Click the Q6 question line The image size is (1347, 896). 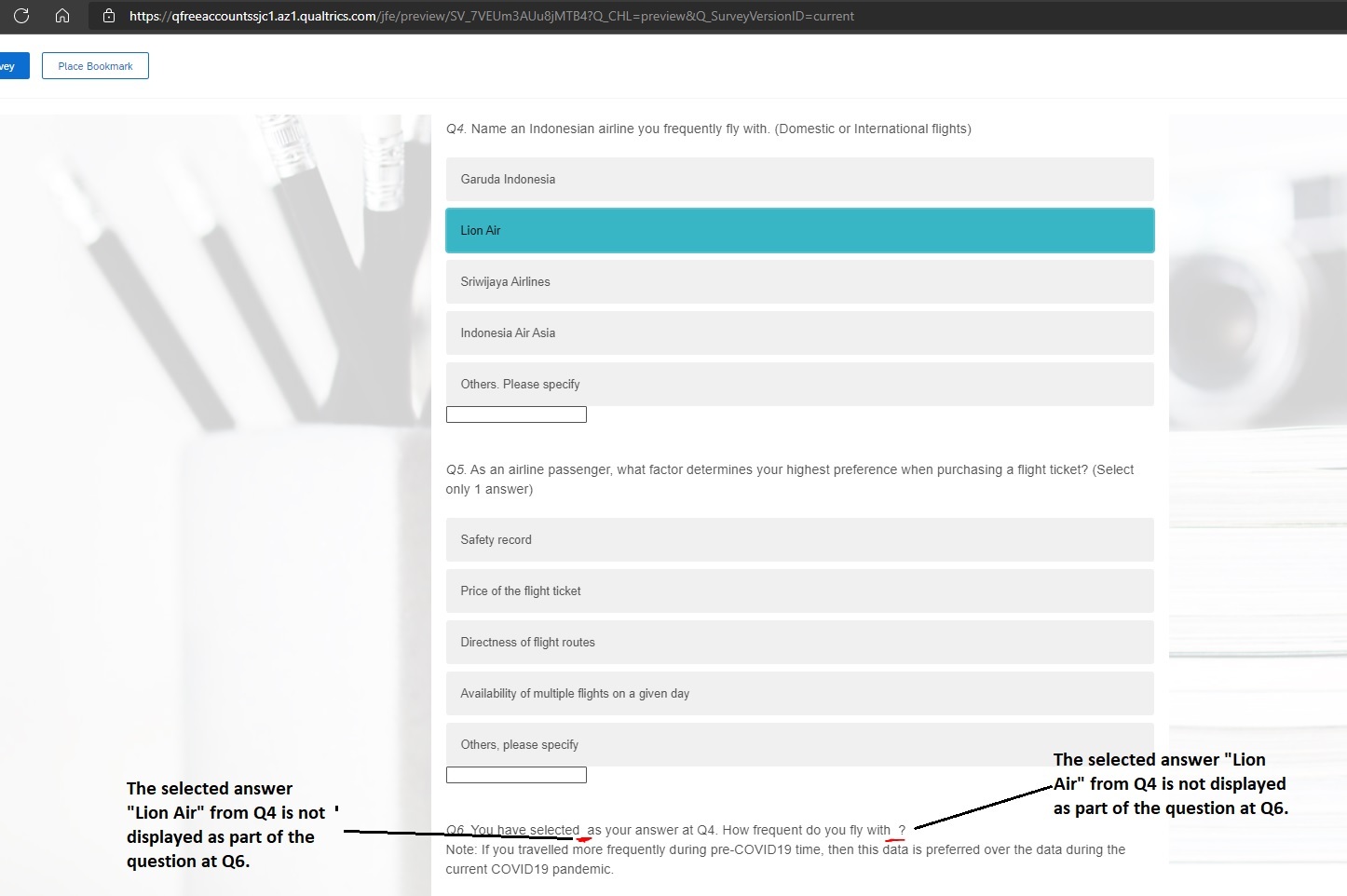point(675,830)
